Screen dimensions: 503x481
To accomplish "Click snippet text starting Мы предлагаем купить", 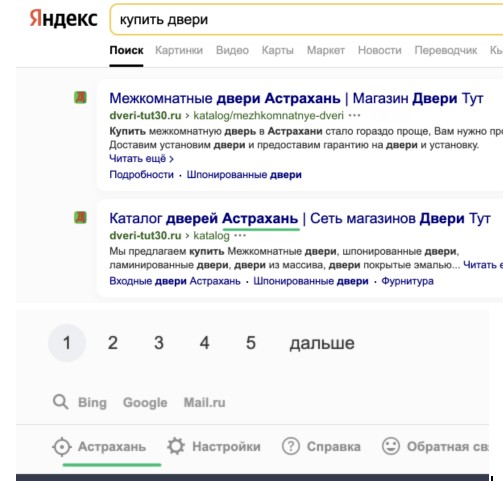I will click(x=285, y=258).
